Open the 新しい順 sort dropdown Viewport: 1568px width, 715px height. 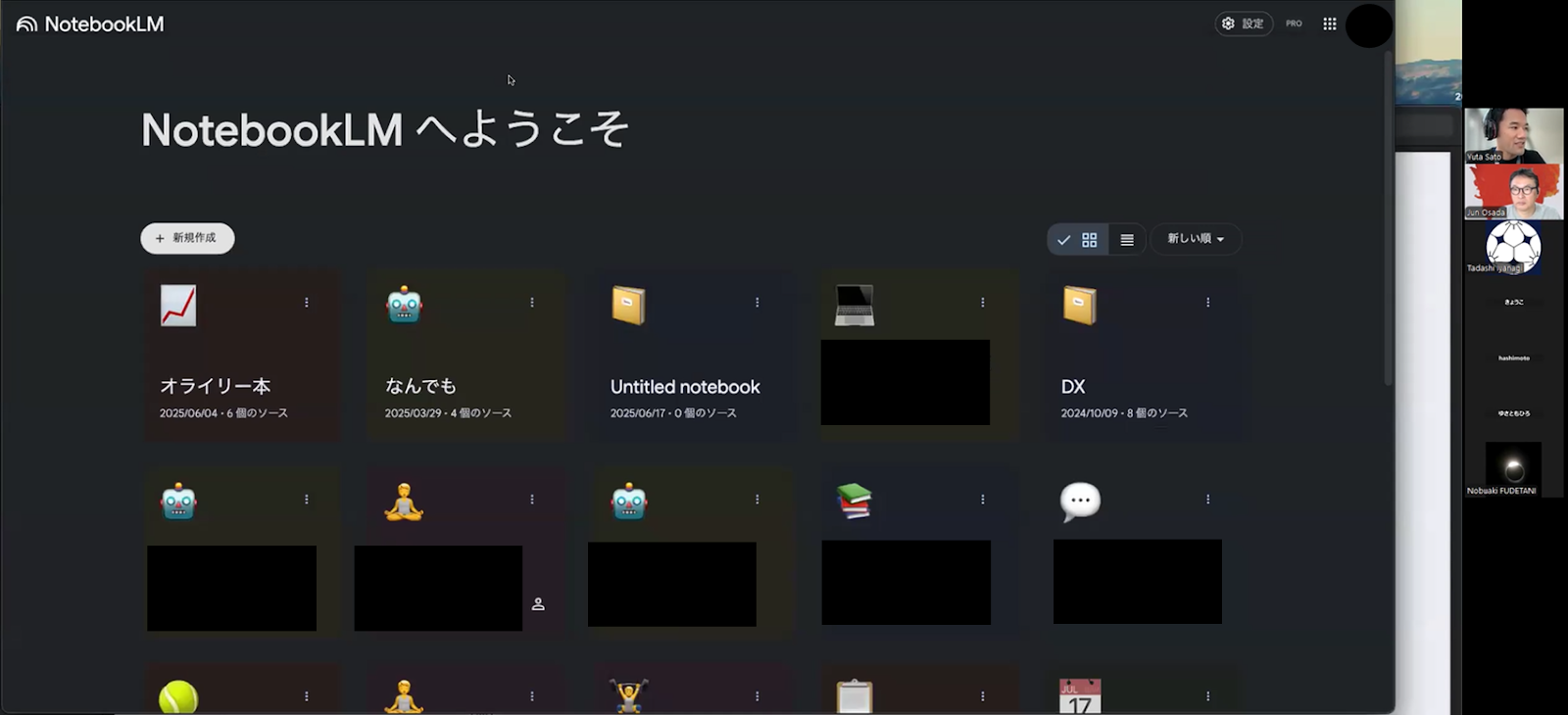click(1196, 239)
